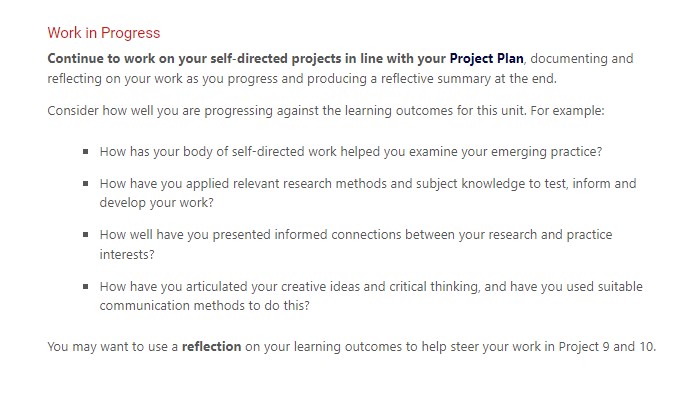The image size is (695, 407).
Task: Click the "communication methods to do this?" line
Action: [204, 304]
